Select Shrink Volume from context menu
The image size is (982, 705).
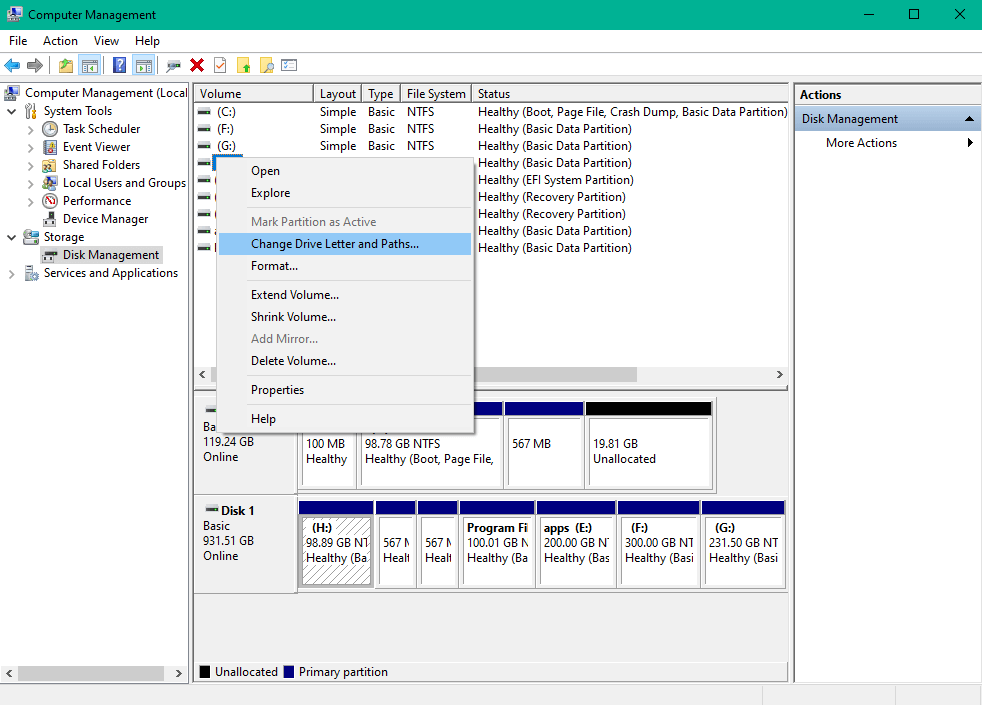click(x=293, y=317)
